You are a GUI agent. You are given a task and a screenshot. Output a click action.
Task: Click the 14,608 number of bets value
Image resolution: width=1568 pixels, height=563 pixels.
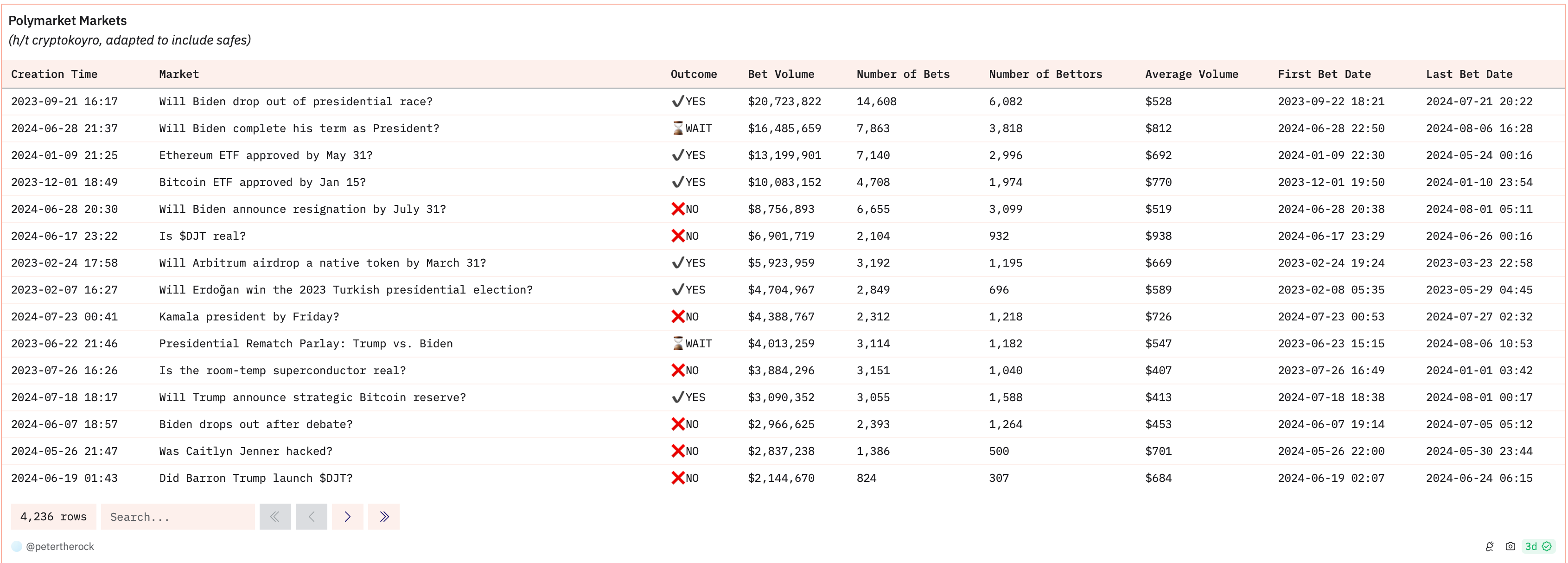click(877, 102)
